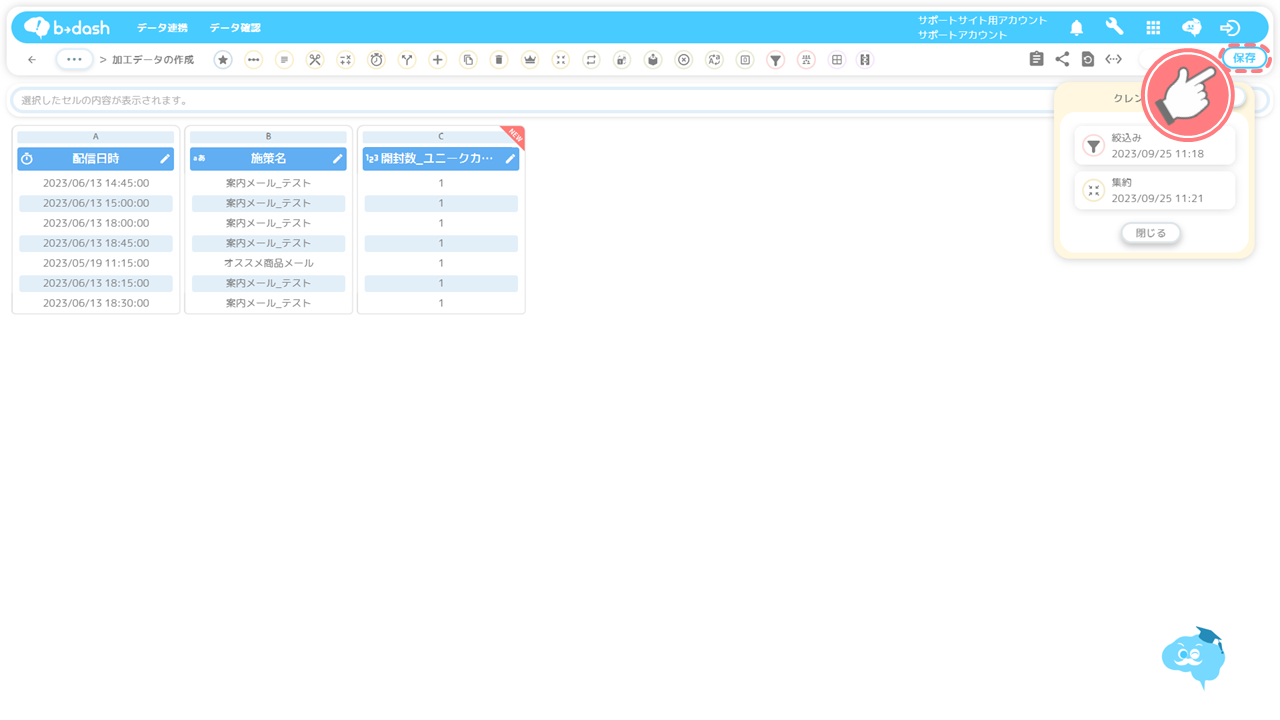Click the 加工データの作成 breadcrumb text
1280x720 pixels.
[x=153, y=60]
